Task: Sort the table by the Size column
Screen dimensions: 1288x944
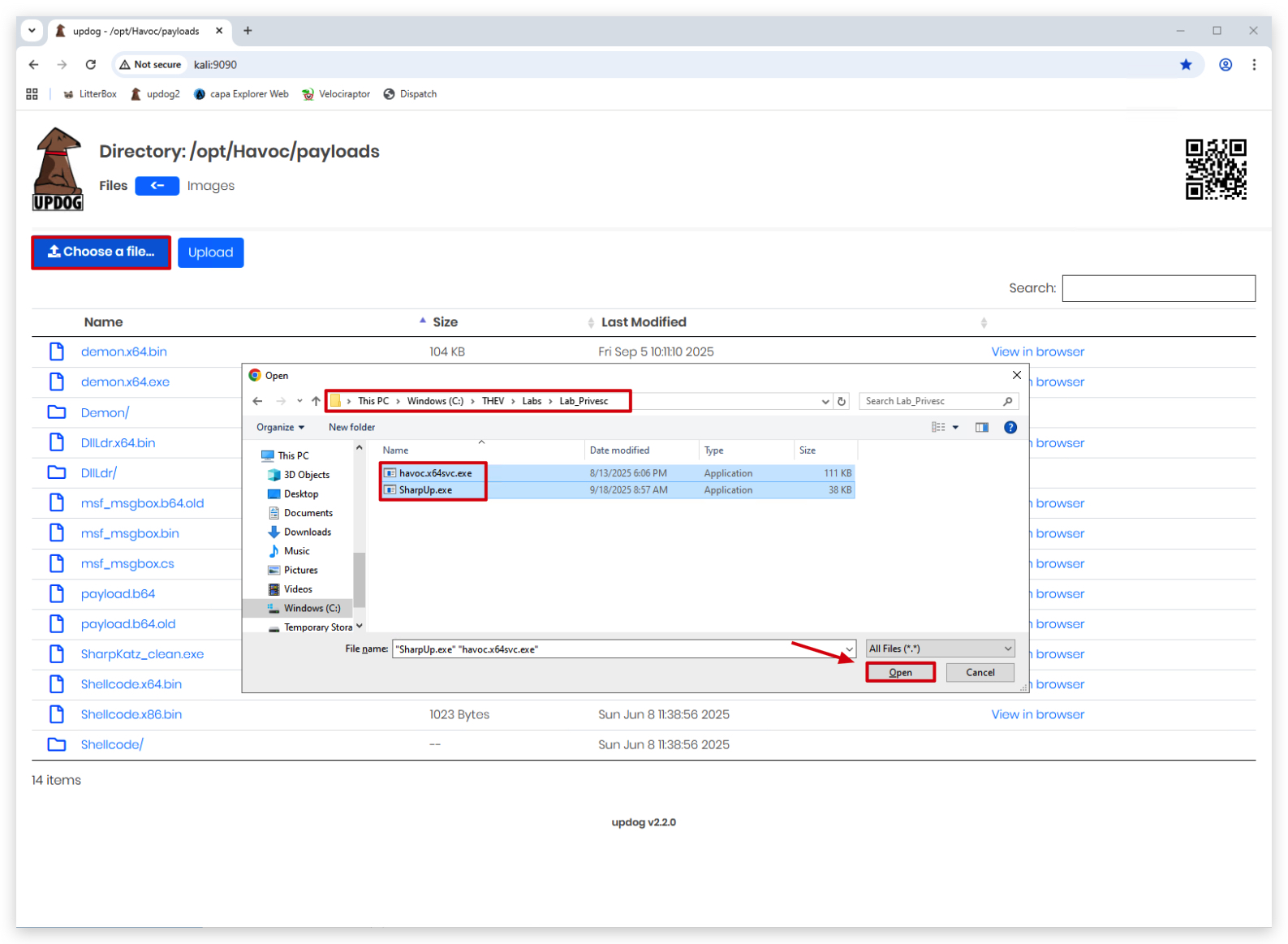Action: 445,322
